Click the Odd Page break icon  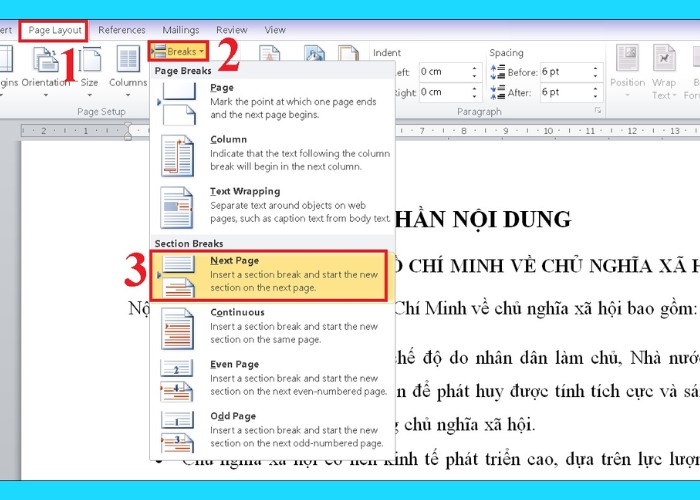pos(177,432)
